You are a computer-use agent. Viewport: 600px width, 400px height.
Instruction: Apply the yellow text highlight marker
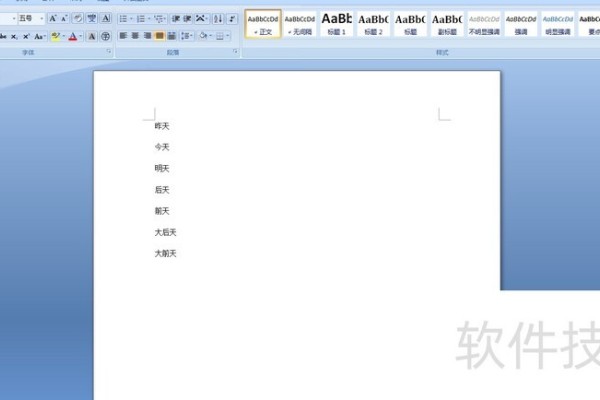click(x=56, y=37)
